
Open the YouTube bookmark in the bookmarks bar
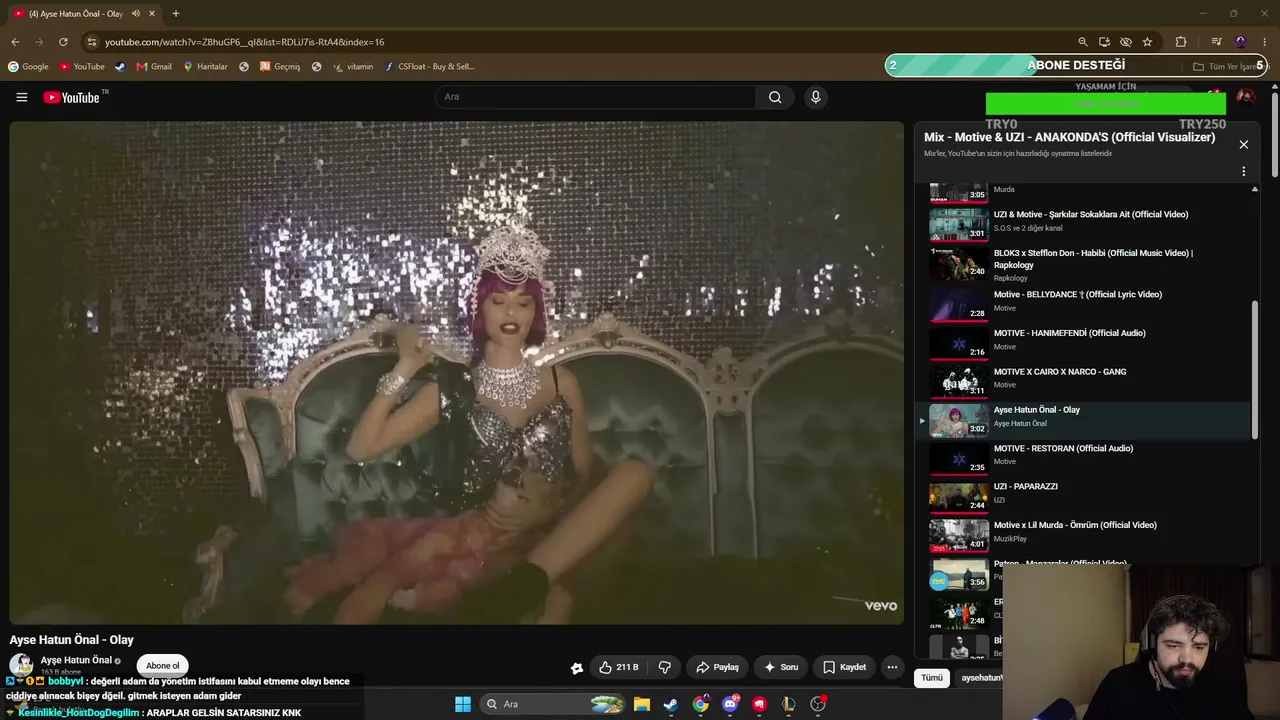click(82, 67)
